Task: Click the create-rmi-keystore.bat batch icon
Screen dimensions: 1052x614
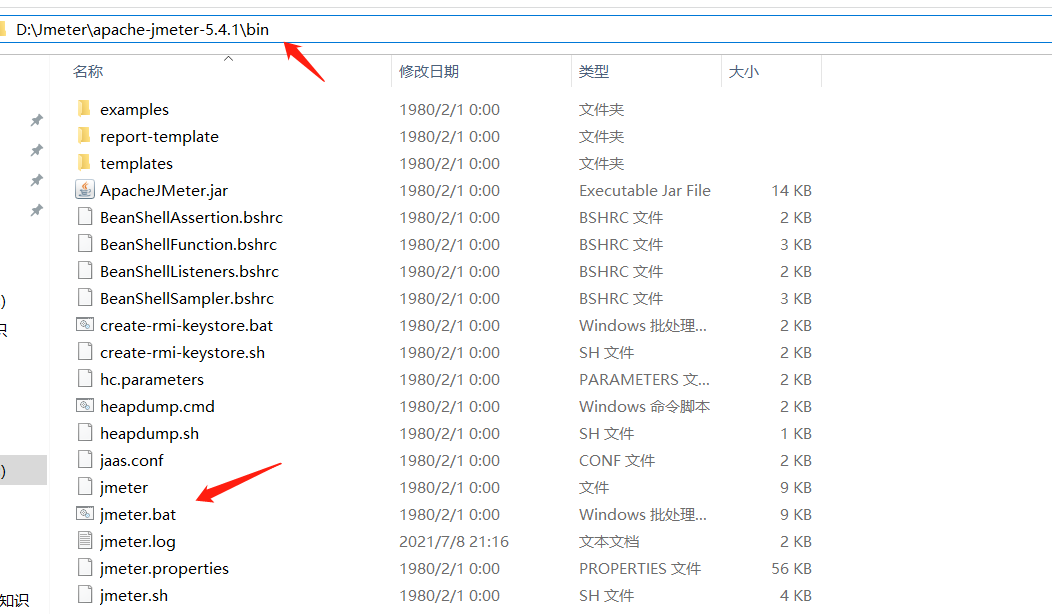Action: [x=85, y=325]
